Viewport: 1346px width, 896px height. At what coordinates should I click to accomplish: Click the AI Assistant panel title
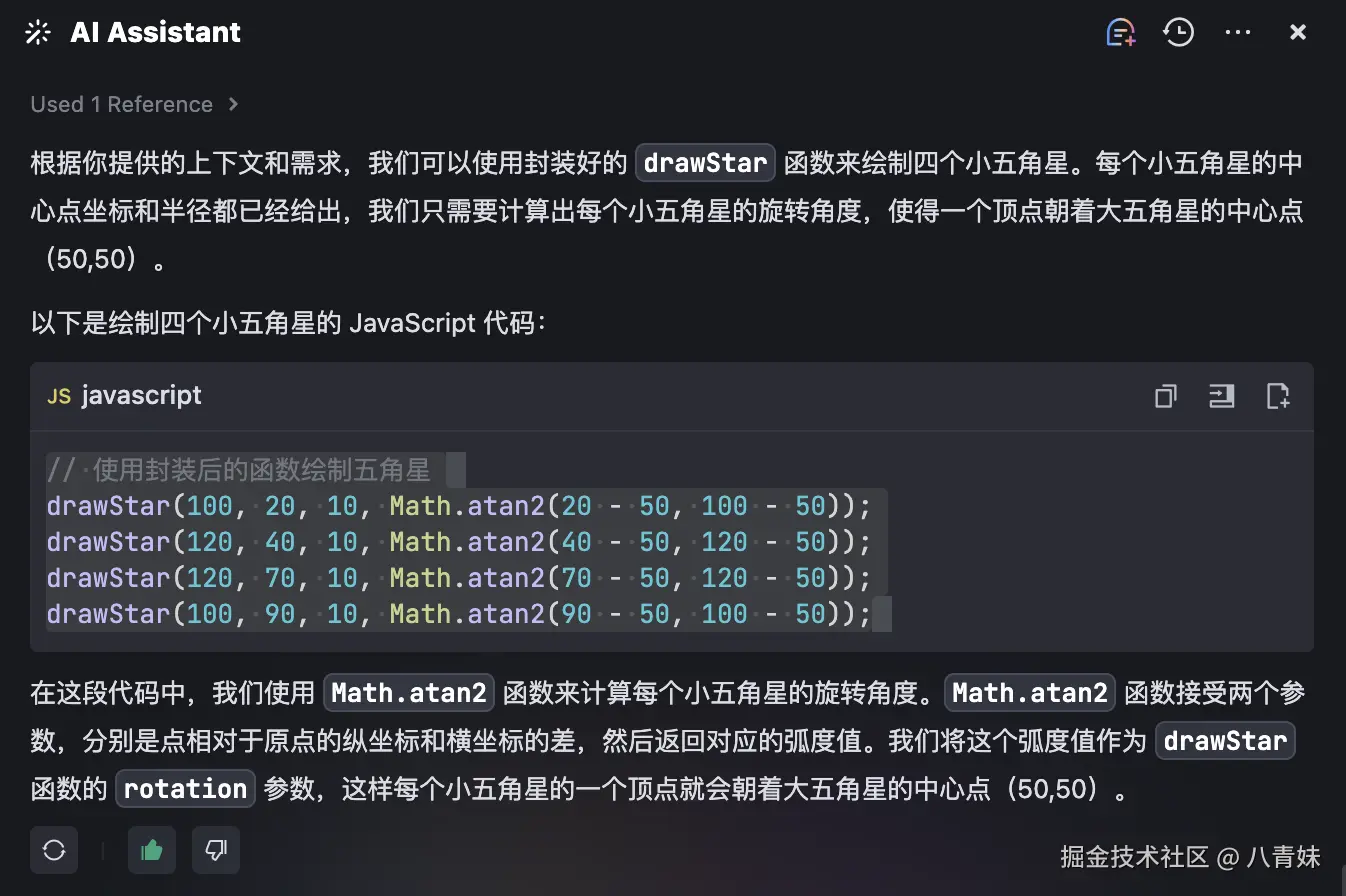click(x=155, y=33)
